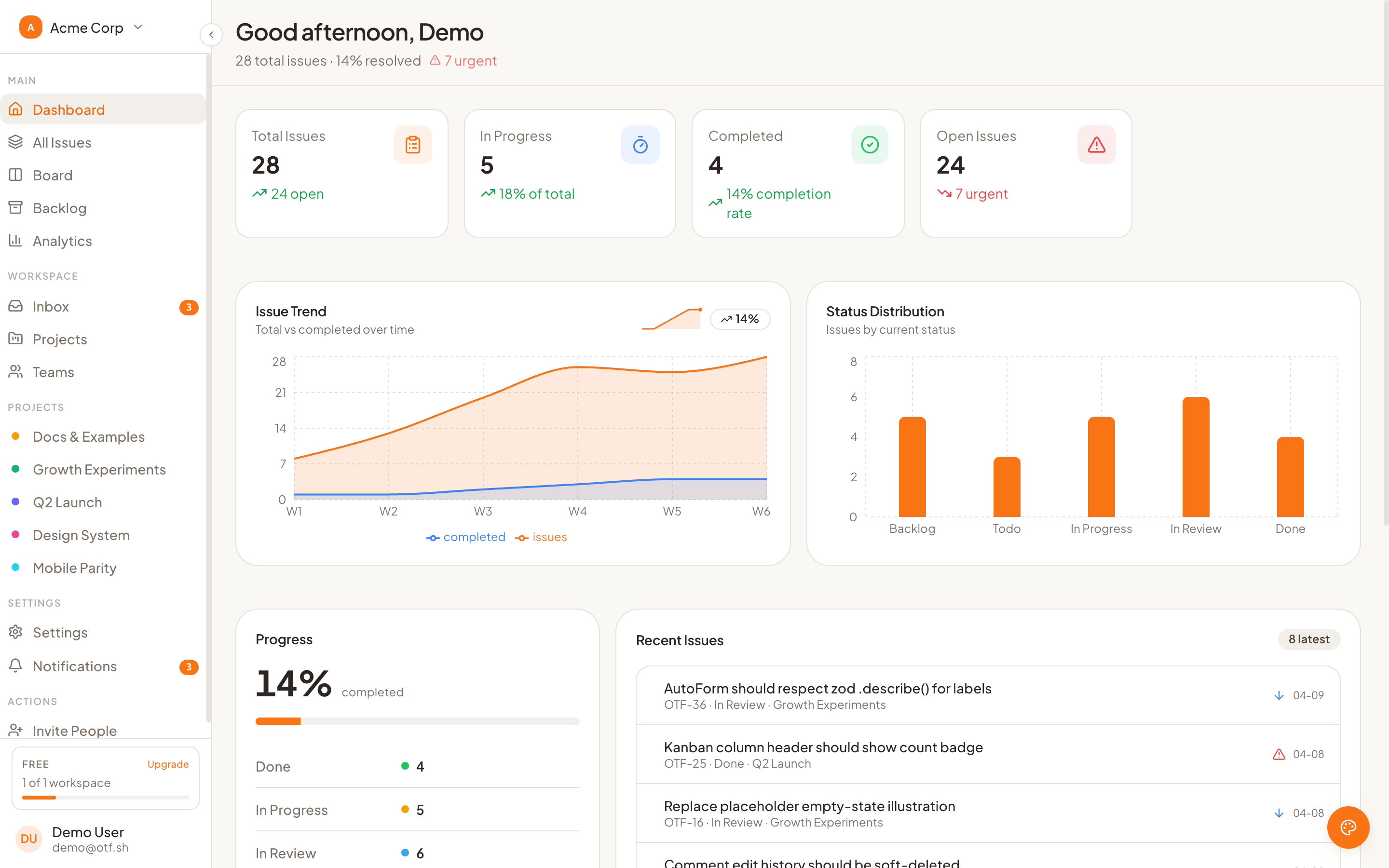Click the orange Acme Corp logo avatar

point(30,27)
